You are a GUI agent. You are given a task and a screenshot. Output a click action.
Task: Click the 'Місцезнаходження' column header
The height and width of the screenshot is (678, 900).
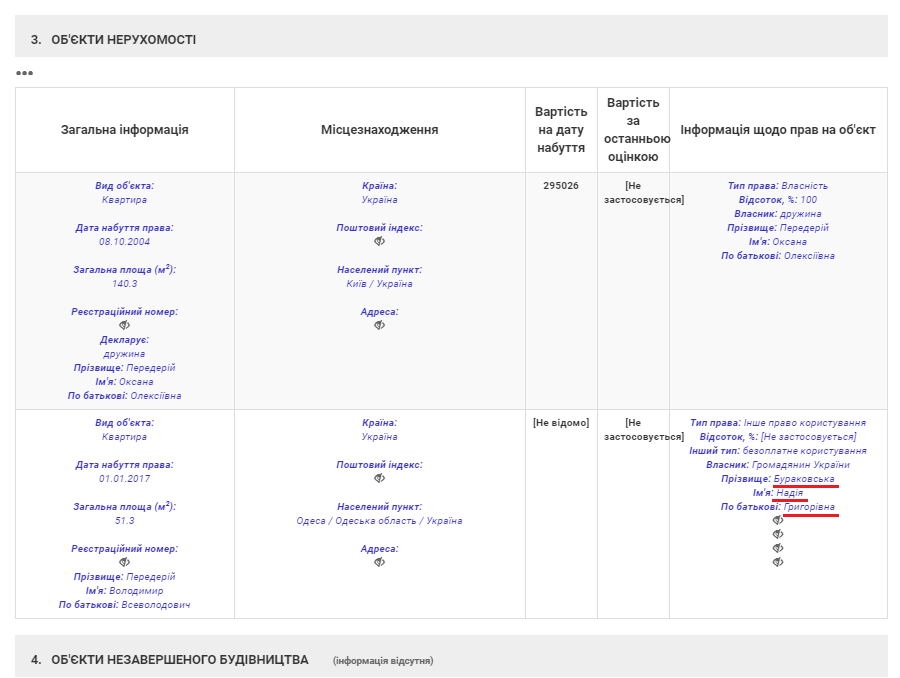379,130
